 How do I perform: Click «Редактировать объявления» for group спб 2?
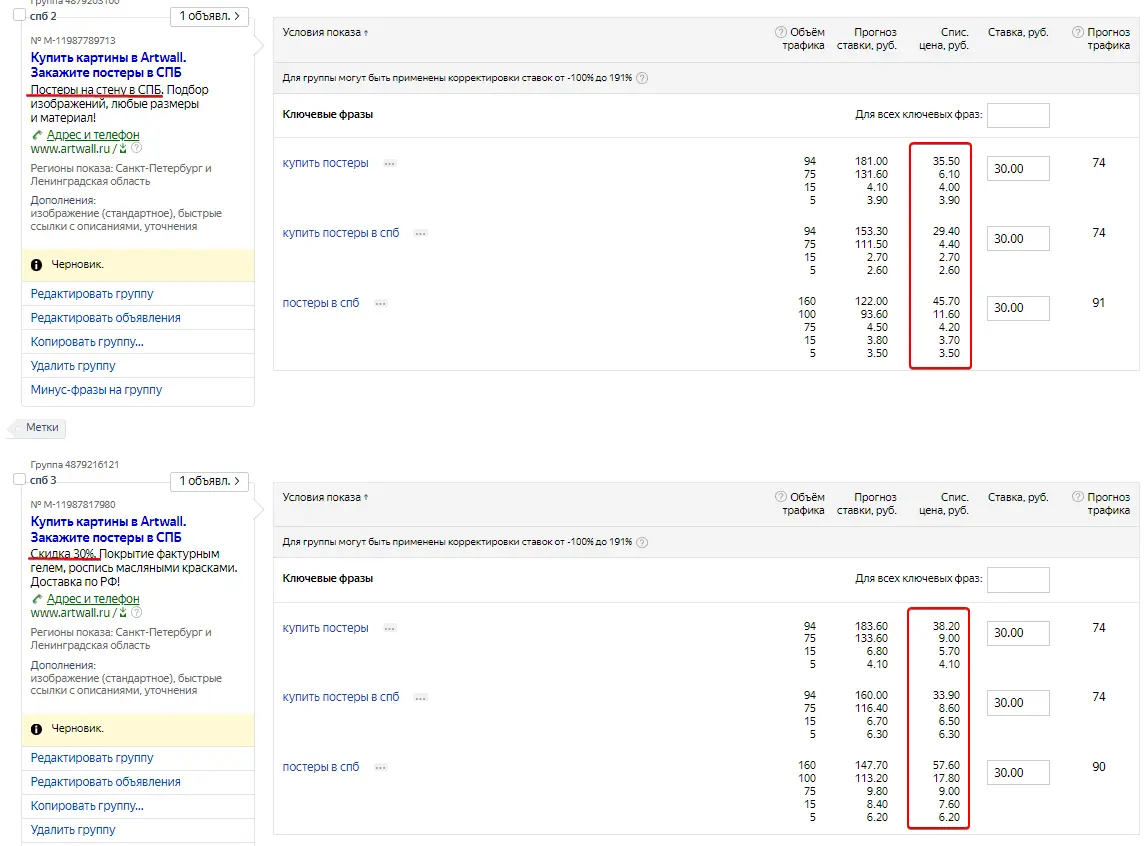click(x=105, y=318)
